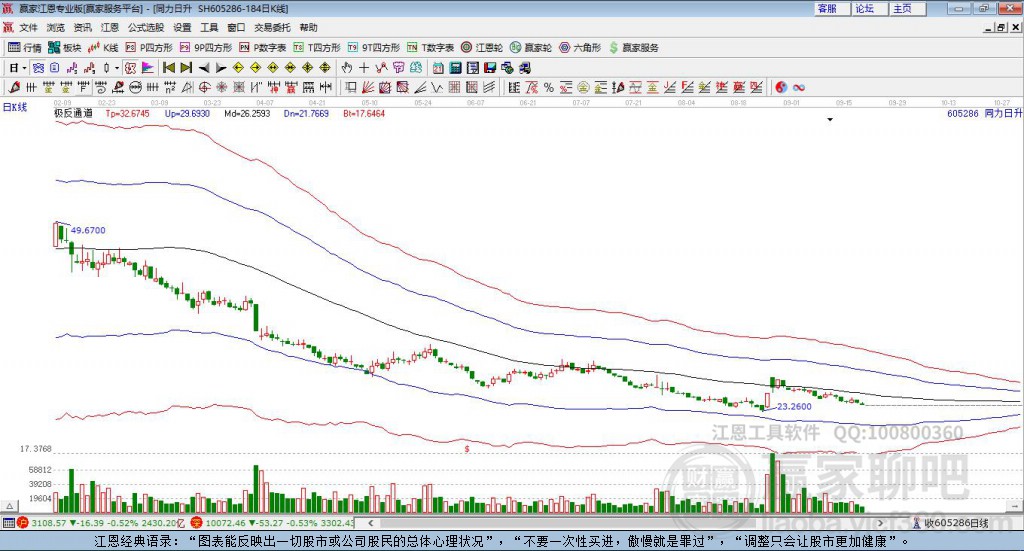Jump to first bar with skip-back icon
1024x551 pixels.
click(x=168, y=68)
